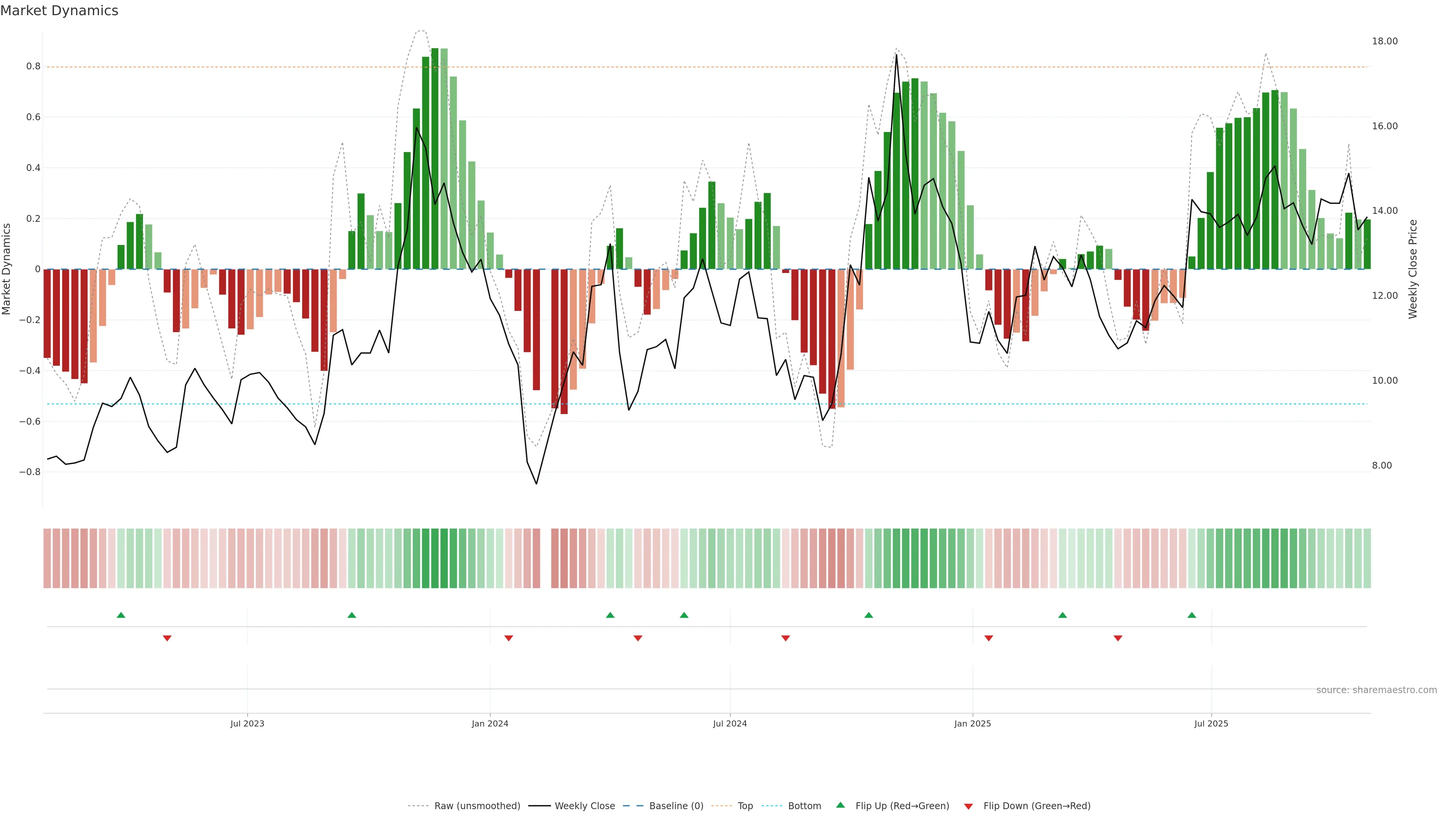Screen dimensions: 1456x819
Task: Hide the Top threshold line via the legend
Action: (x=745, y=805)
